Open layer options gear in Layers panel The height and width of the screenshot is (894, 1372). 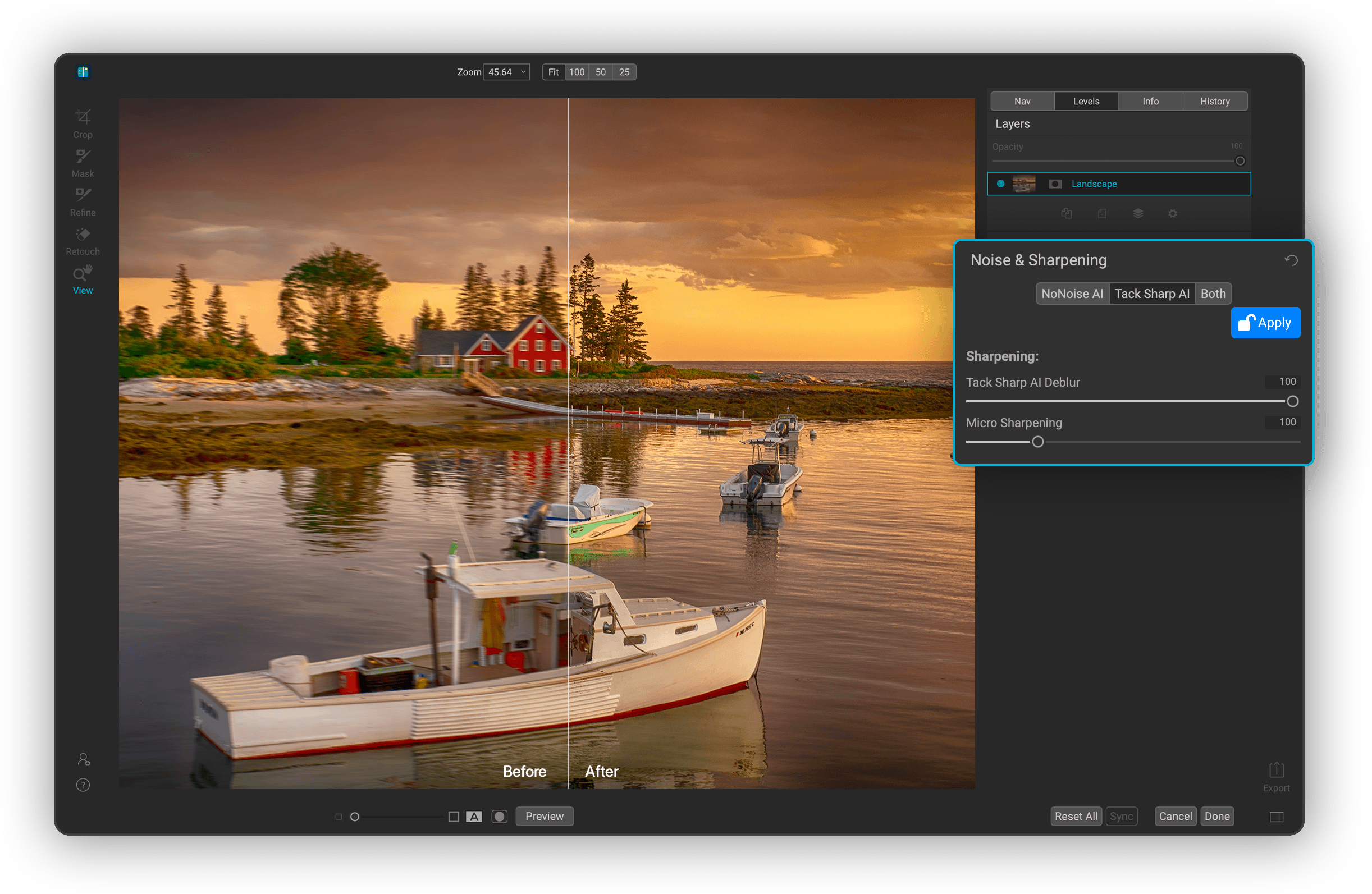coord(1173,213)
